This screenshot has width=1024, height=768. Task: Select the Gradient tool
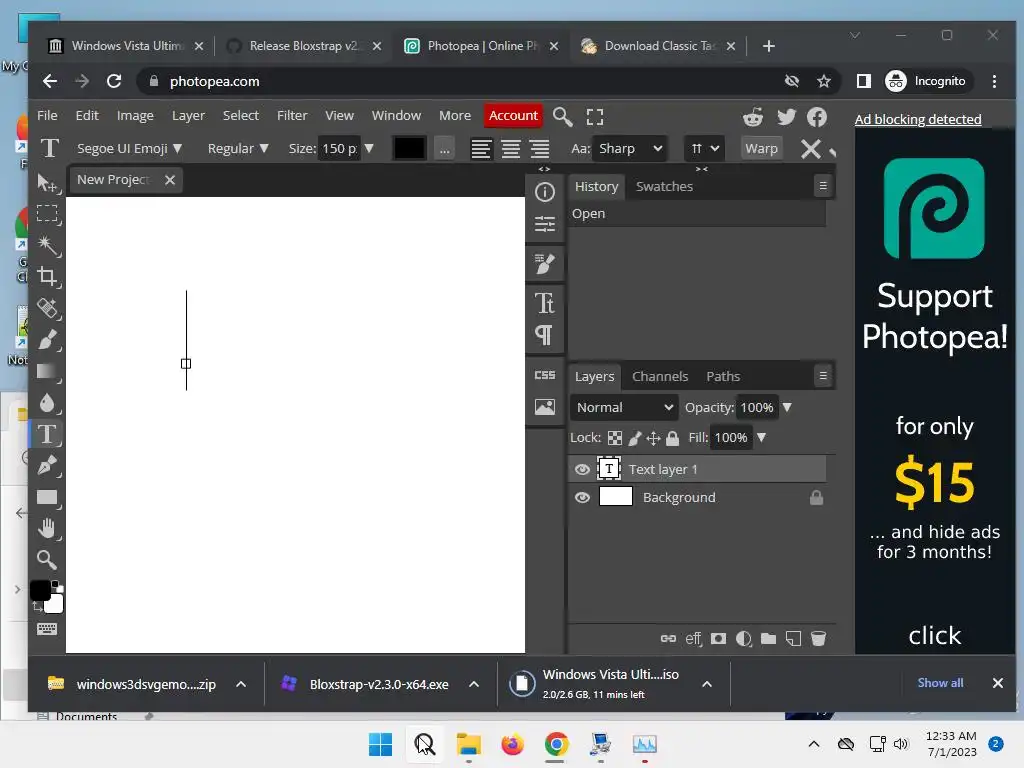coord(47,371)
